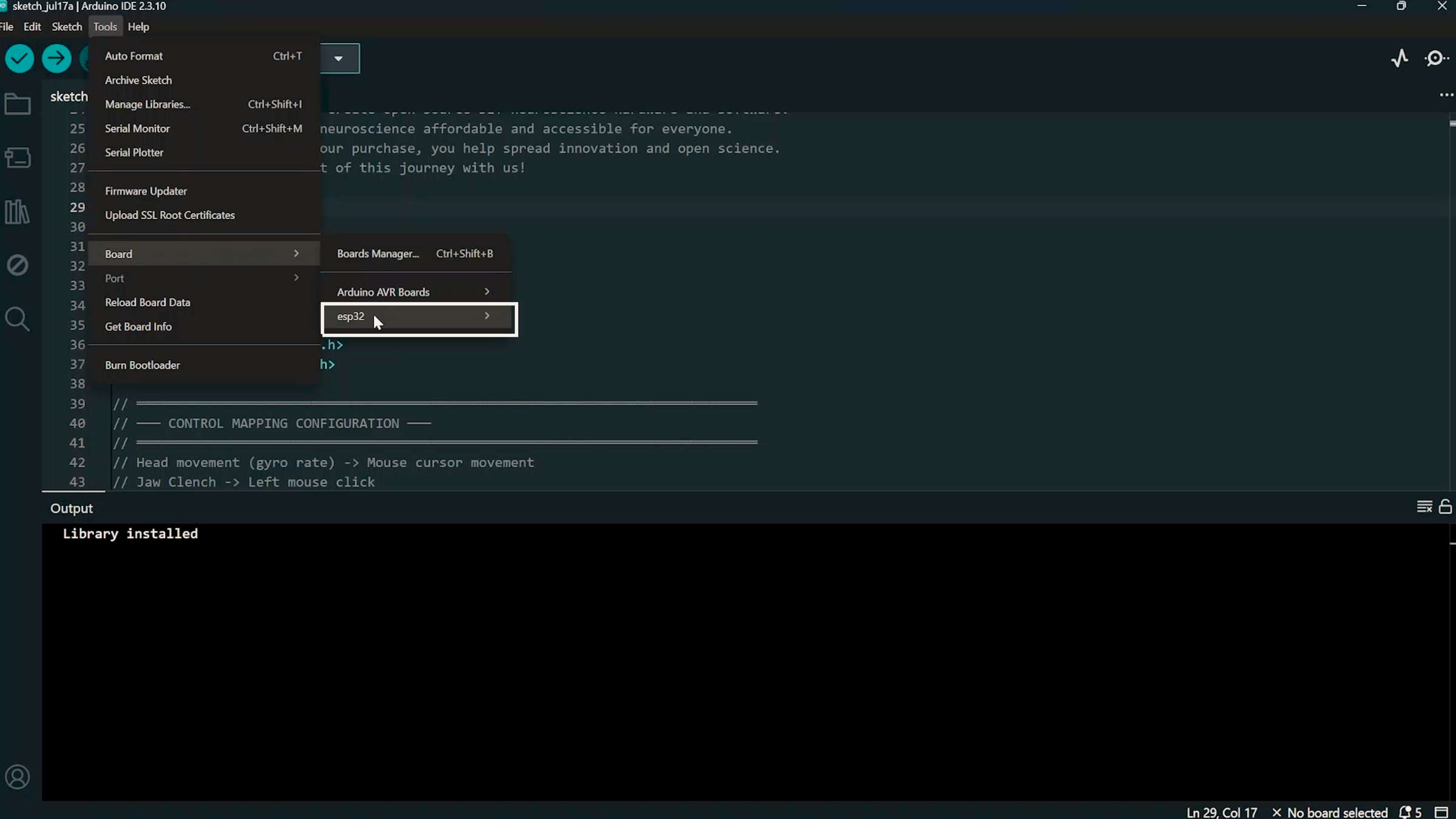Open the Debug sidebar icon
Viewport: 1456px width, 819px height.
pyautogui.click(x=18, y=265)
